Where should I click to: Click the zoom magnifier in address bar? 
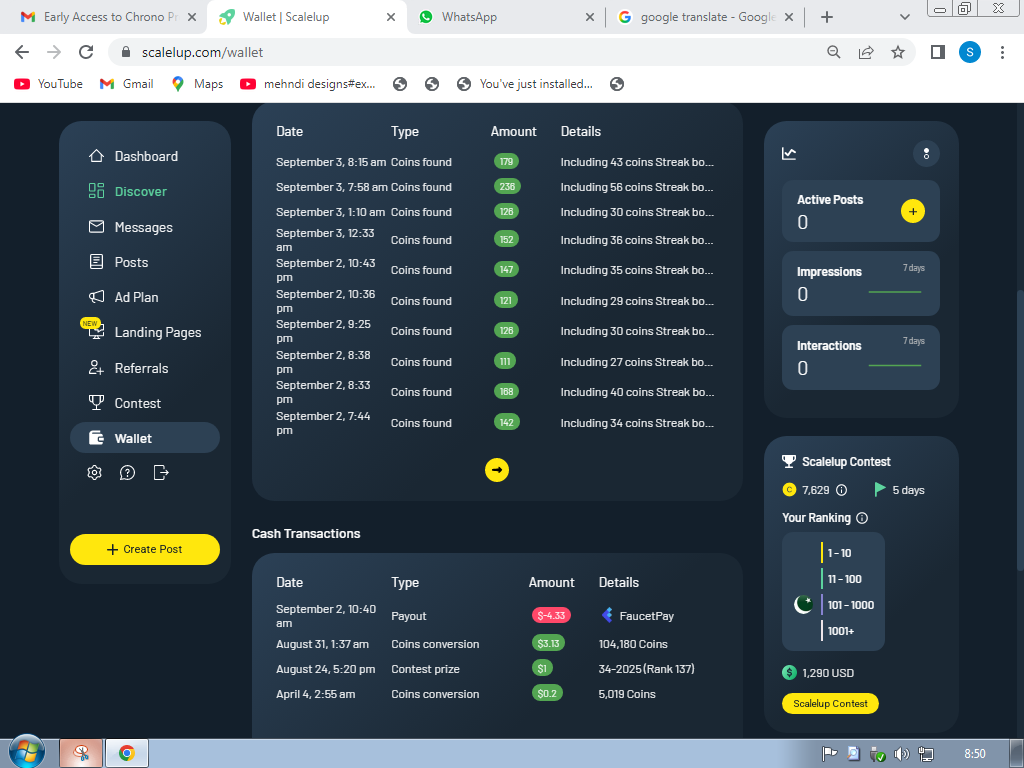click(x=834, y=52)
